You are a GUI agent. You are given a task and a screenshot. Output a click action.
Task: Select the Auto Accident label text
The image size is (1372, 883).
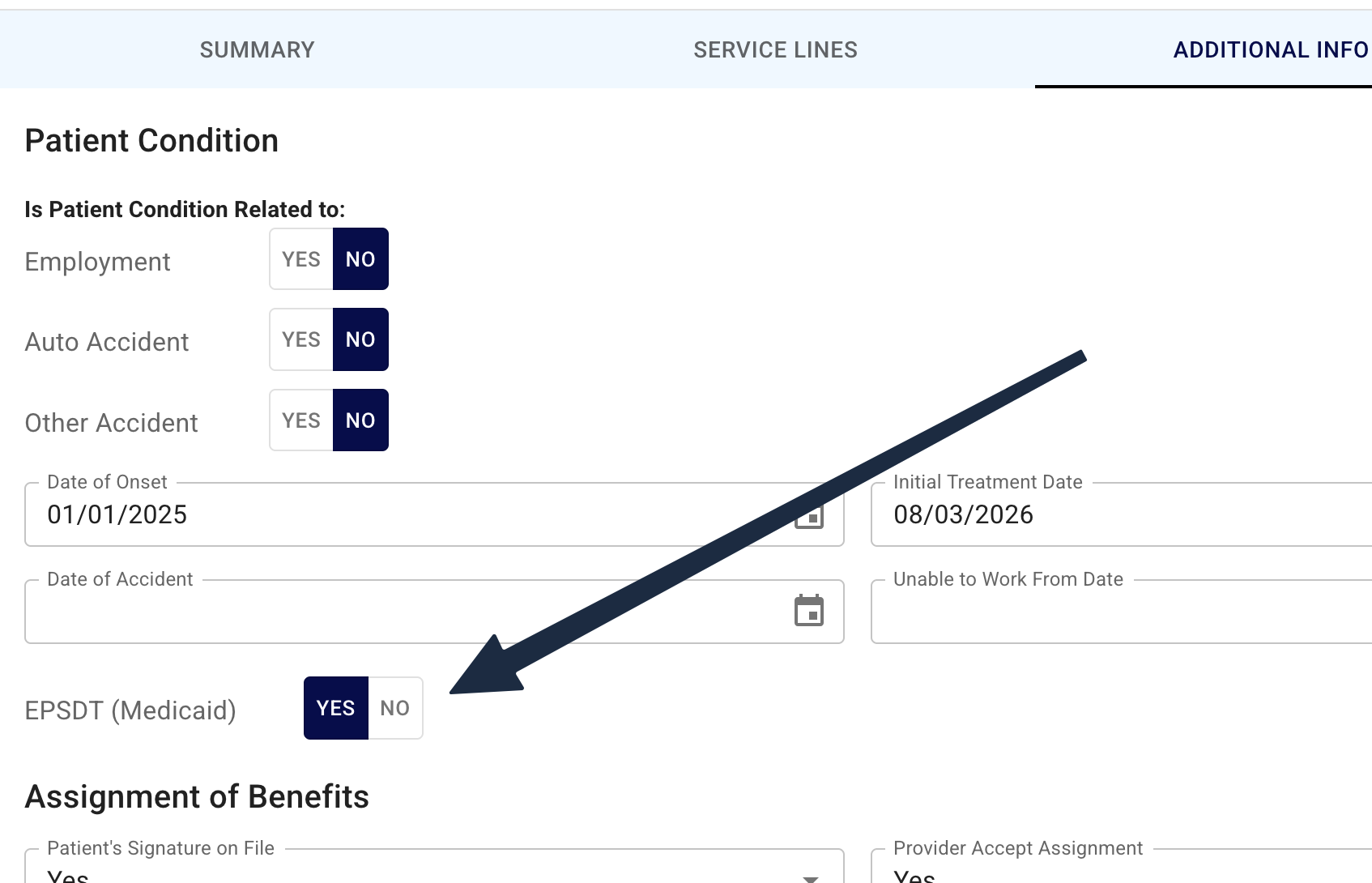[x=107, y=342]
